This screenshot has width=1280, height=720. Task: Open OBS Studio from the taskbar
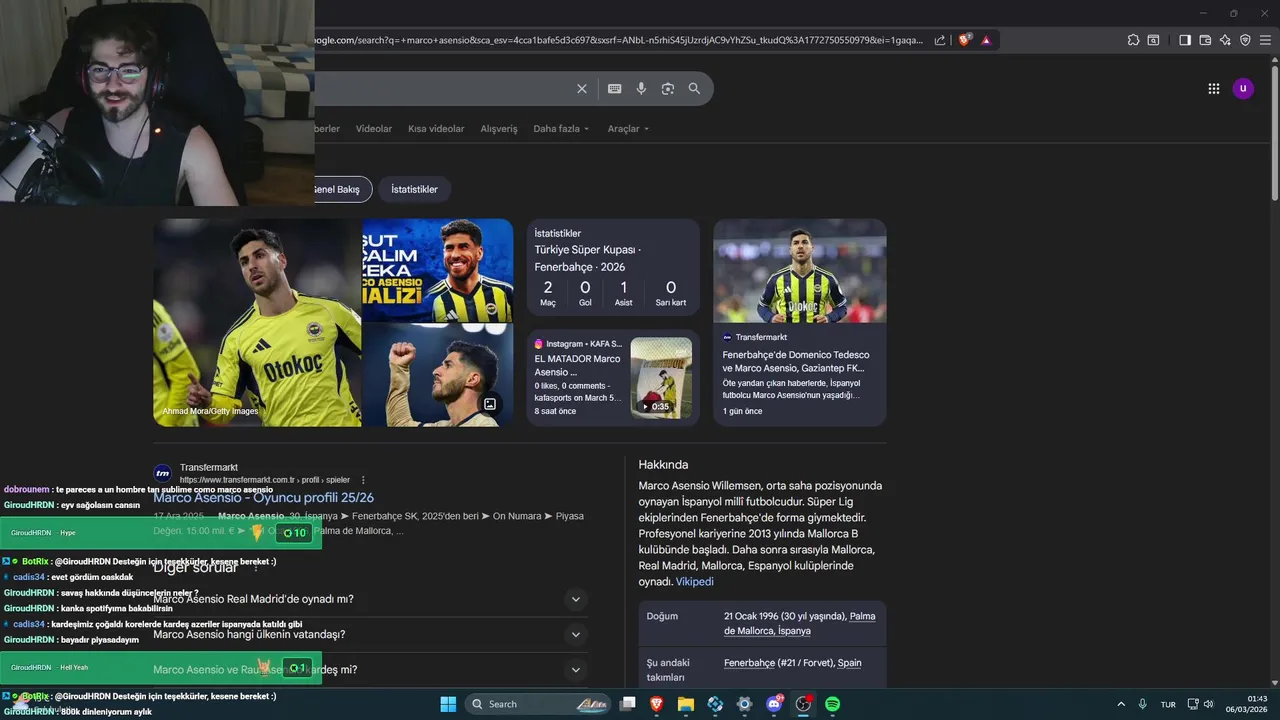pyautogui.click(x=803, y=704)
